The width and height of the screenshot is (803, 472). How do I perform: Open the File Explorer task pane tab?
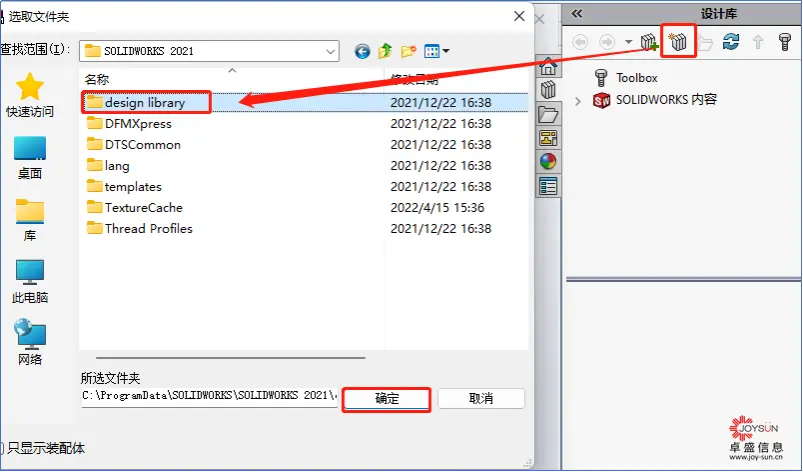pos(548,114)
